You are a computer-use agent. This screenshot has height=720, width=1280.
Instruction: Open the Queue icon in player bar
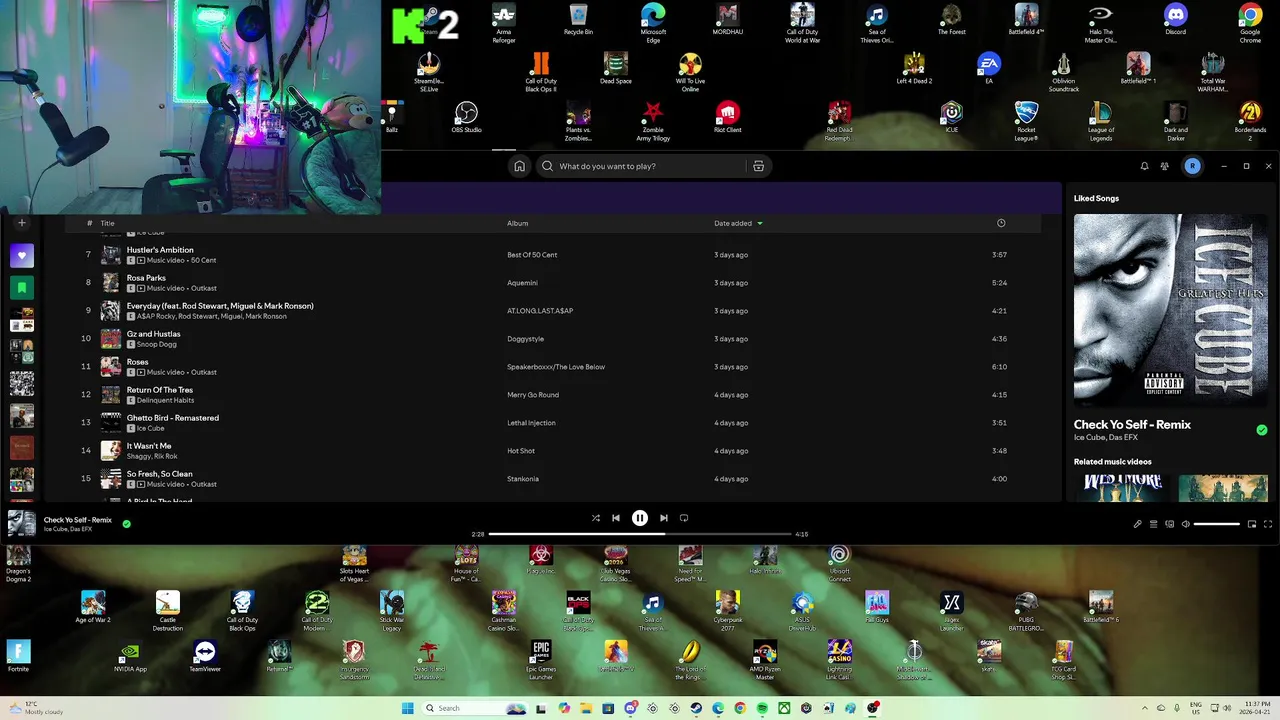(x=1153, y=524)
